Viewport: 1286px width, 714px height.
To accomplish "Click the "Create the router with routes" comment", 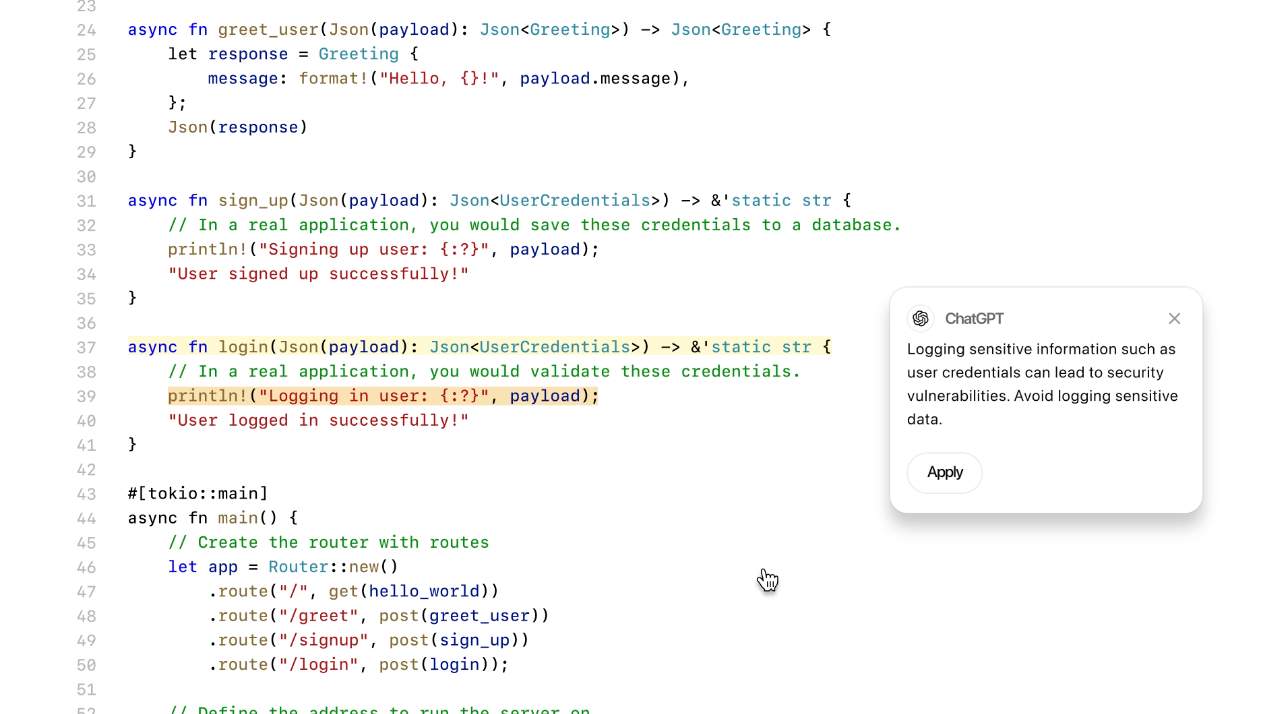I will pos(328,543).
